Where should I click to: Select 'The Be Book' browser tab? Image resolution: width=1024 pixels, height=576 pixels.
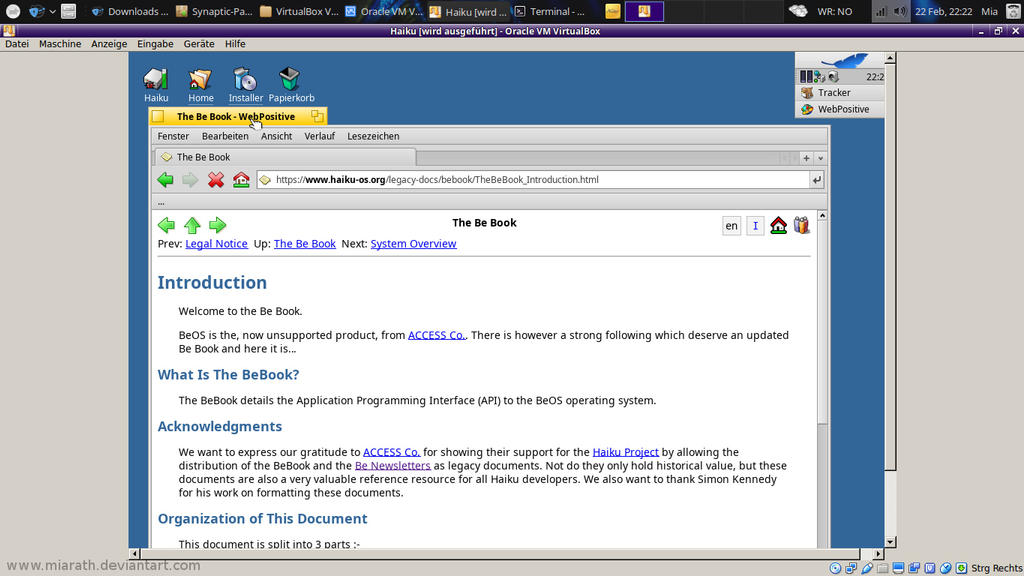[285, 157]
